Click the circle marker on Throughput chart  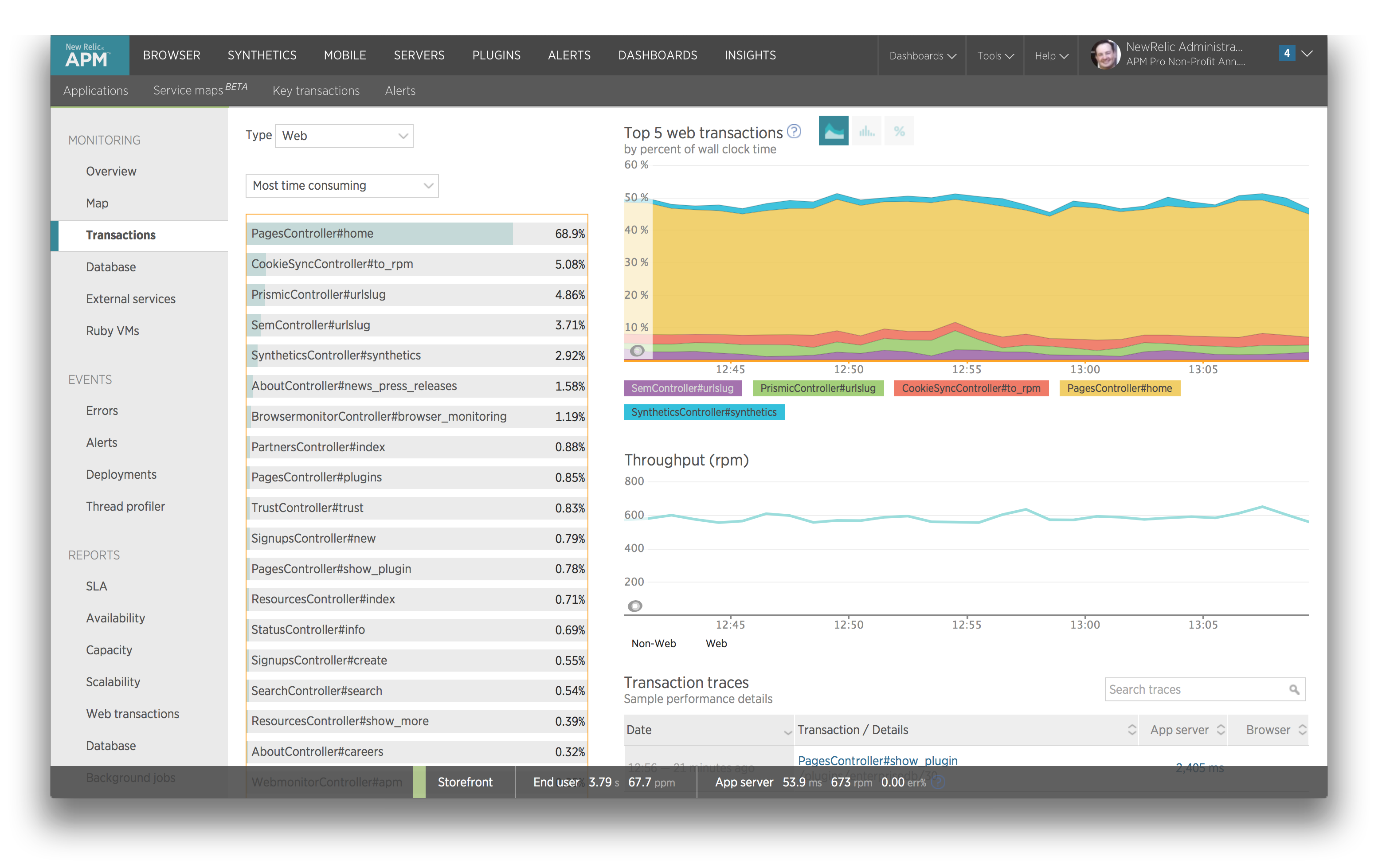click(x=634, y=606)
